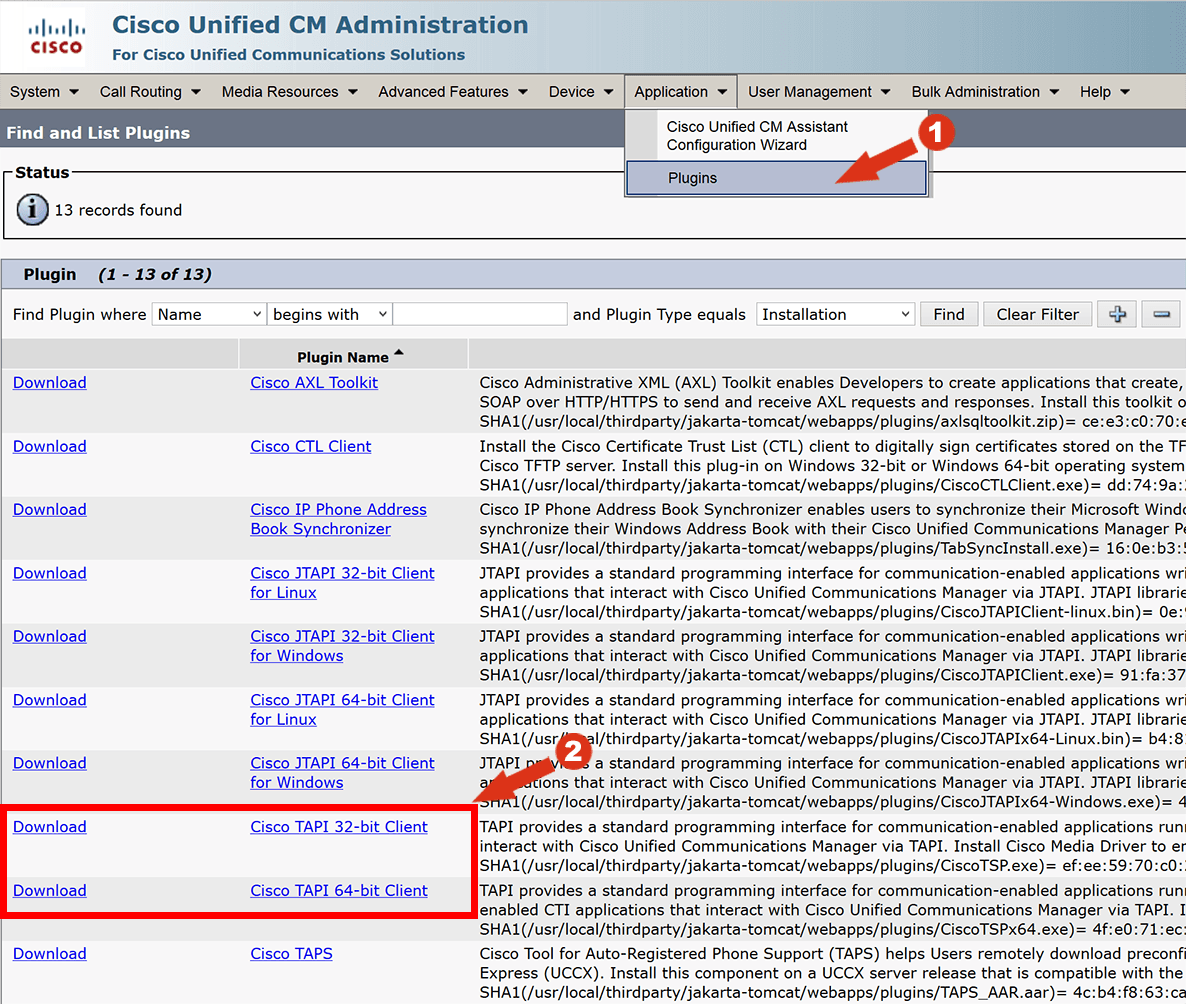Image resolution: width=1186 pixels, height=1004 pixels.
Task: Download the Cisco TAPI 64-bit Client
Action: pyautogui.click(x=50, y=891)
